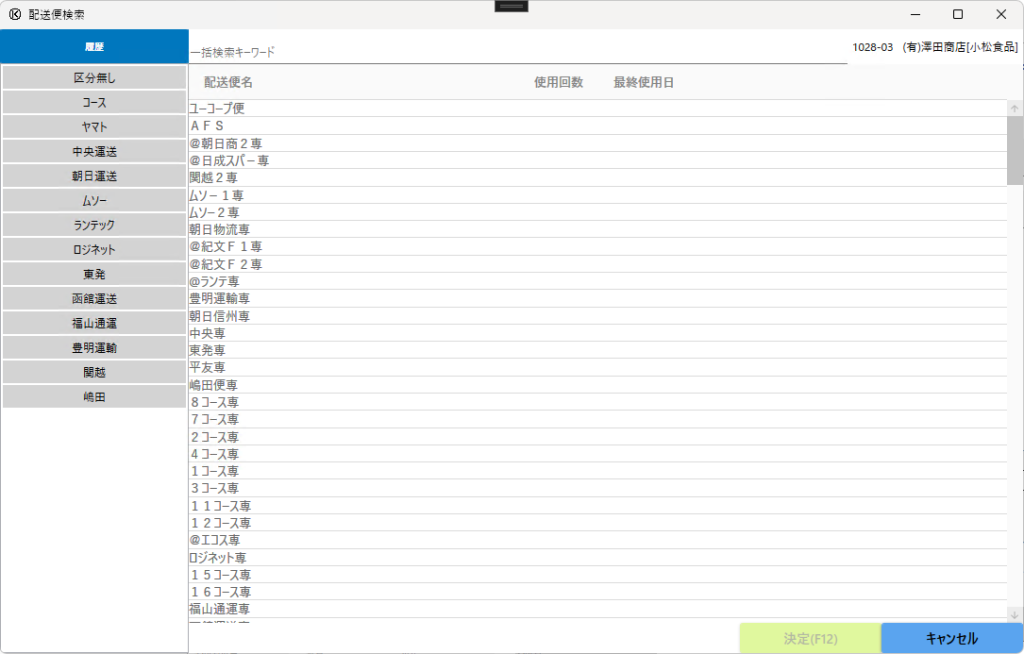Pick the 東発専 row
Screen dimensions: 1024x654
[x=598, y=350]
